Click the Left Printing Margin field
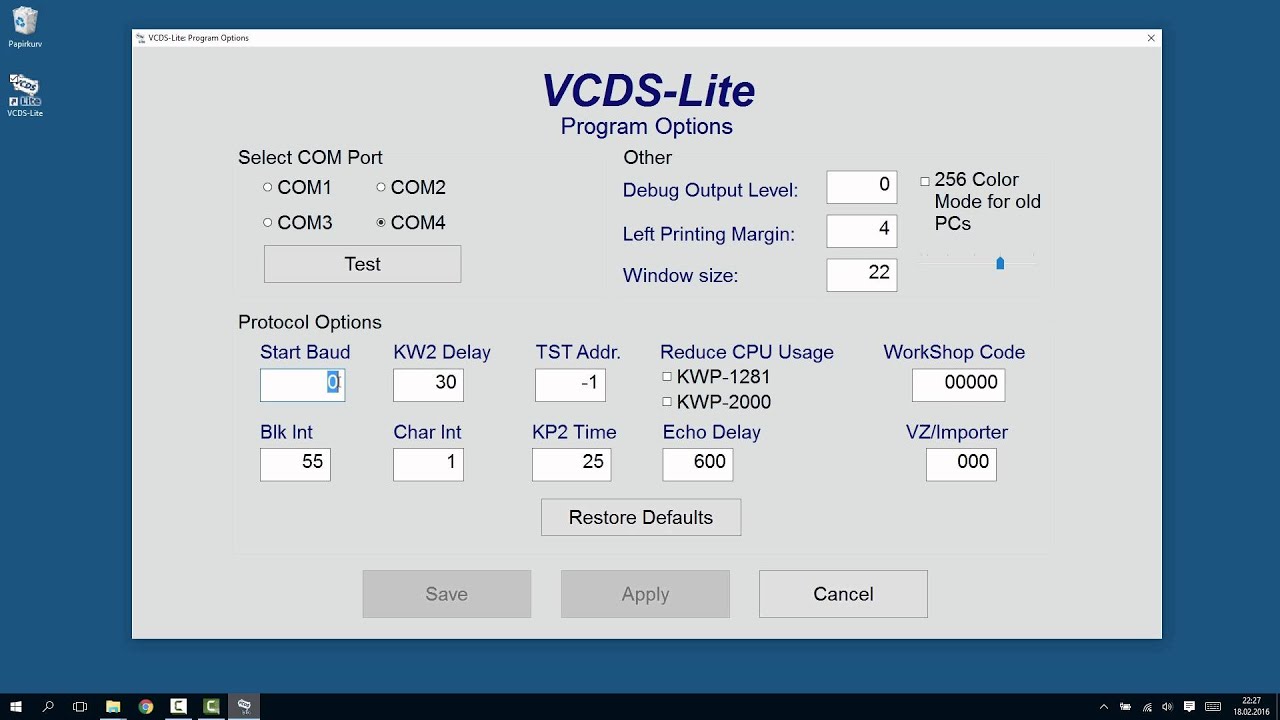Screen dimensions: 1280x720 pos(862,231)
